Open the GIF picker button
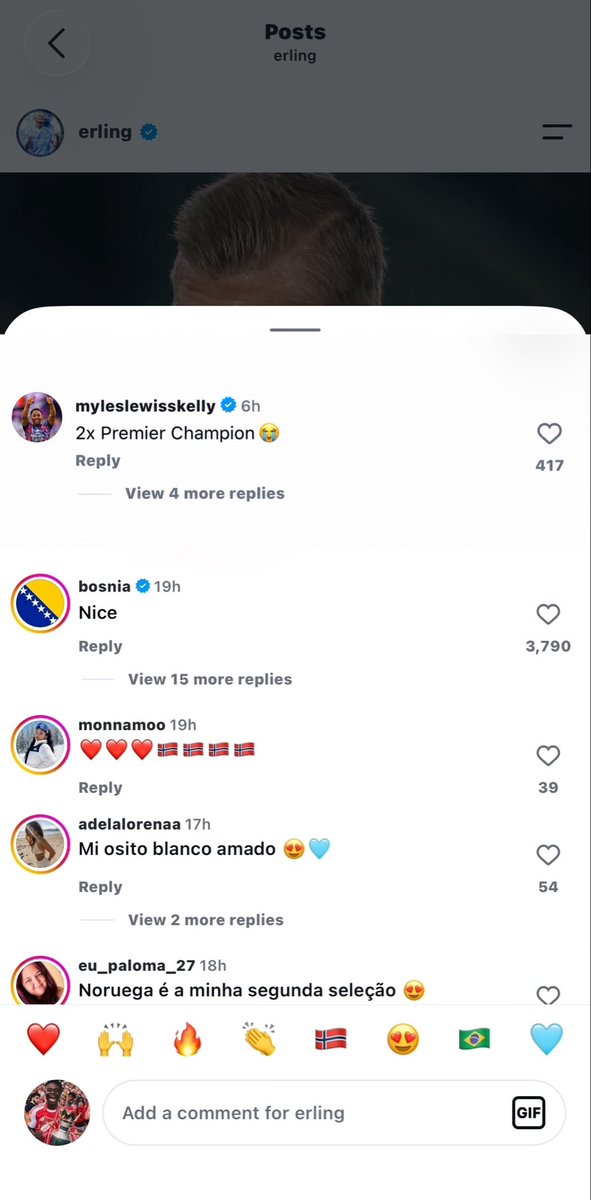 coord(529,1112)
